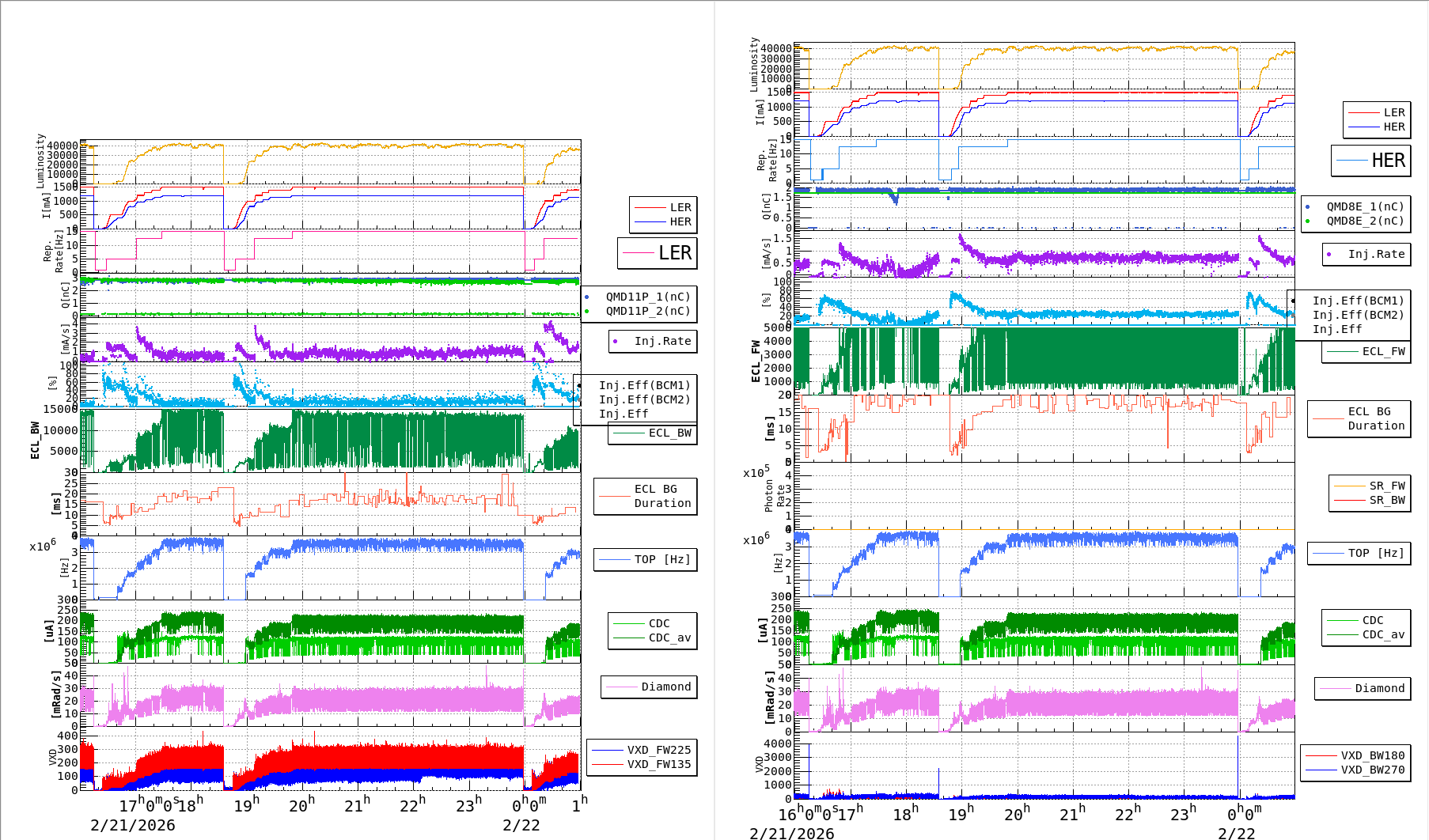Select Inj.Eff(BCM1) legend entry in left panel
Image resolution: width=1429 pixels, height=840 pixels.
pyautogui.click(x=644, y=385)
